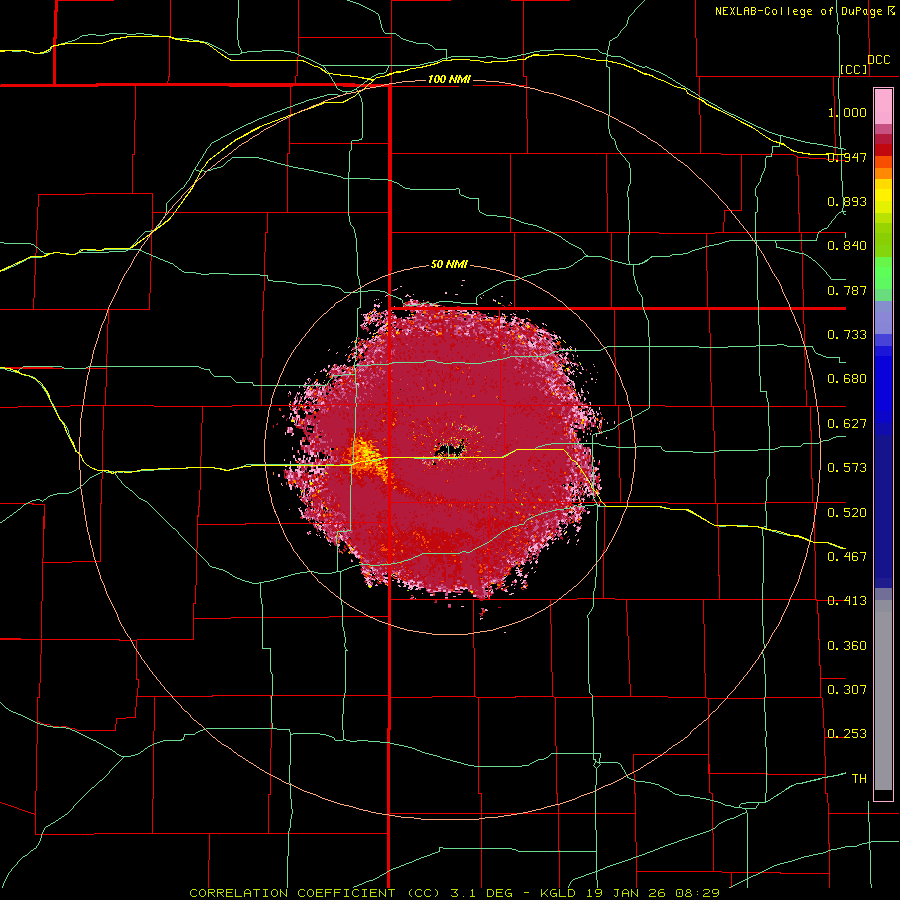The height and width of the screenshot is (900, 900).
Task: Click the "50 NMI" range ring label
Action: pyautogui.click(x=449, y=264)
